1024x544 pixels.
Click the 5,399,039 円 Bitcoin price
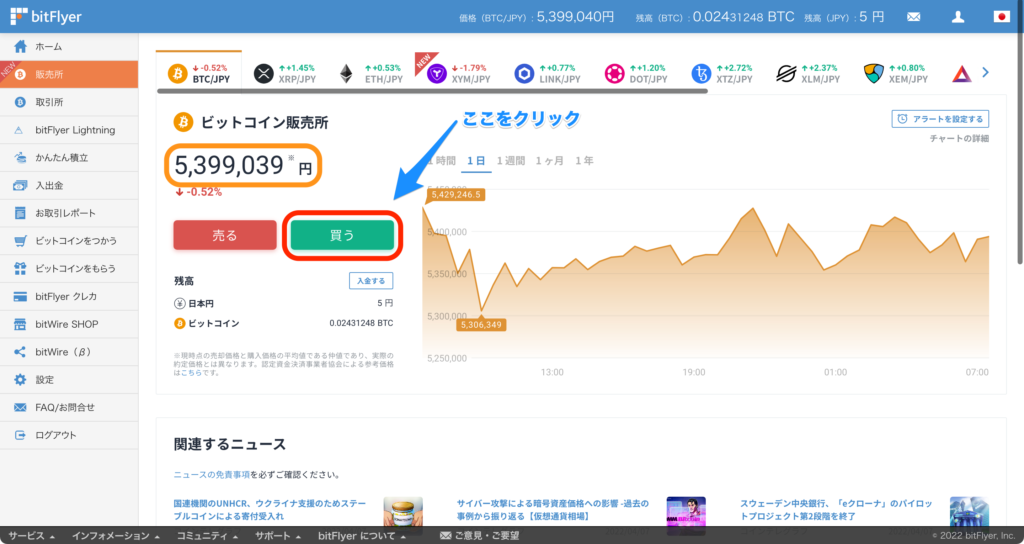coord(243,166)
